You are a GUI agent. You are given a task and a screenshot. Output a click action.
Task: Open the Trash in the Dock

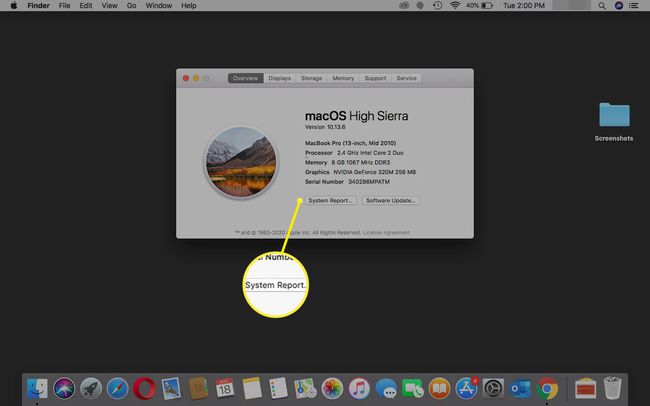coord(612,388)
